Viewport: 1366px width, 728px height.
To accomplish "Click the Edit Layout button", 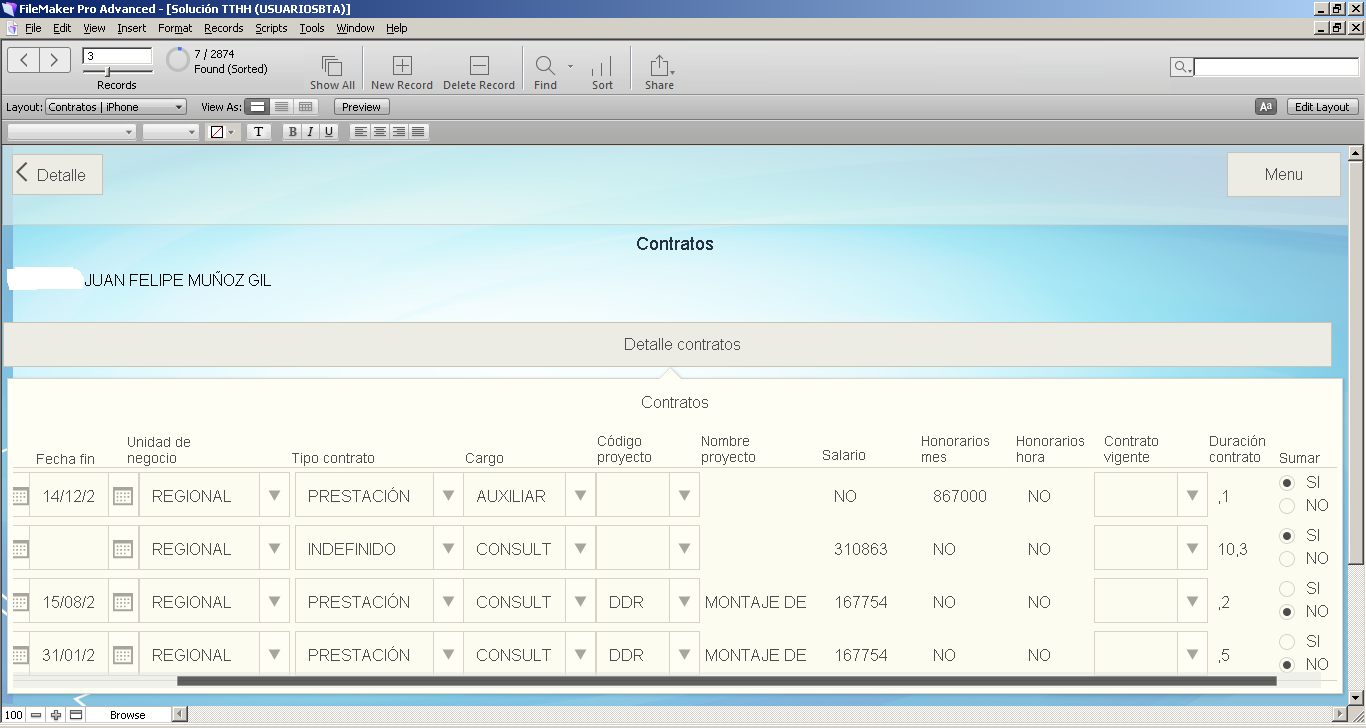I will click(1322, 107).
